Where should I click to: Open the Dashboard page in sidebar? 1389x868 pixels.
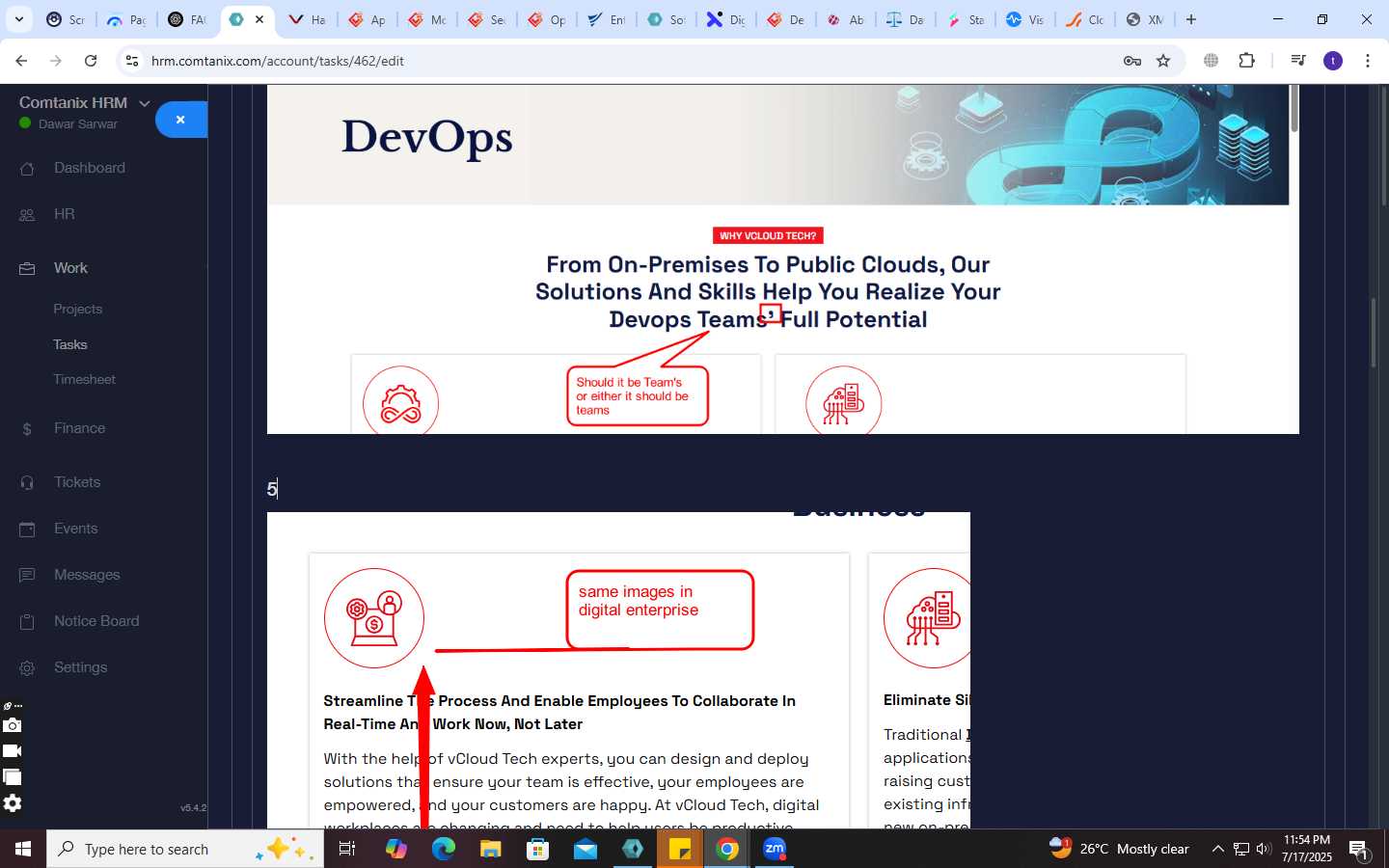[x=89, y=168]
